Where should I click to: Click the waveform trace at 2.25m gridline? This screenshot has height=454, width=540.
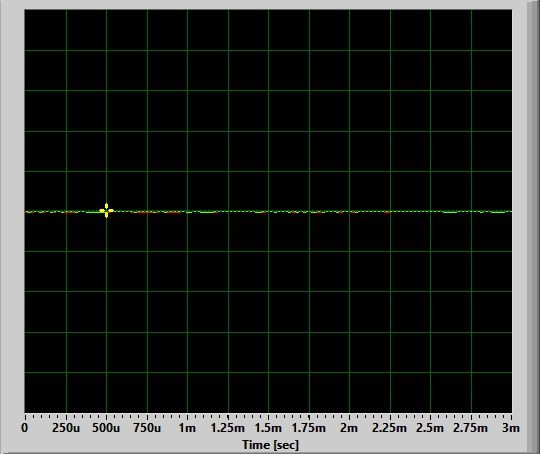coord(390,211)
